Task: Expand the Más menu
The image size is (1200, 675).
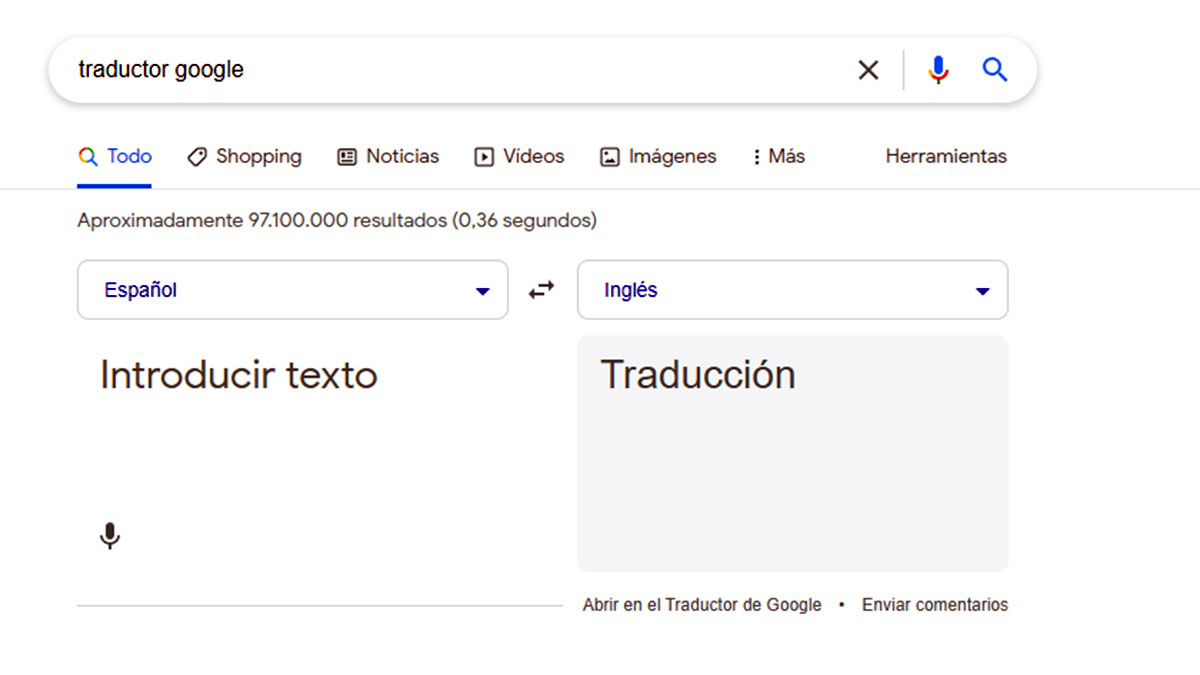Action: coord(778,157)
